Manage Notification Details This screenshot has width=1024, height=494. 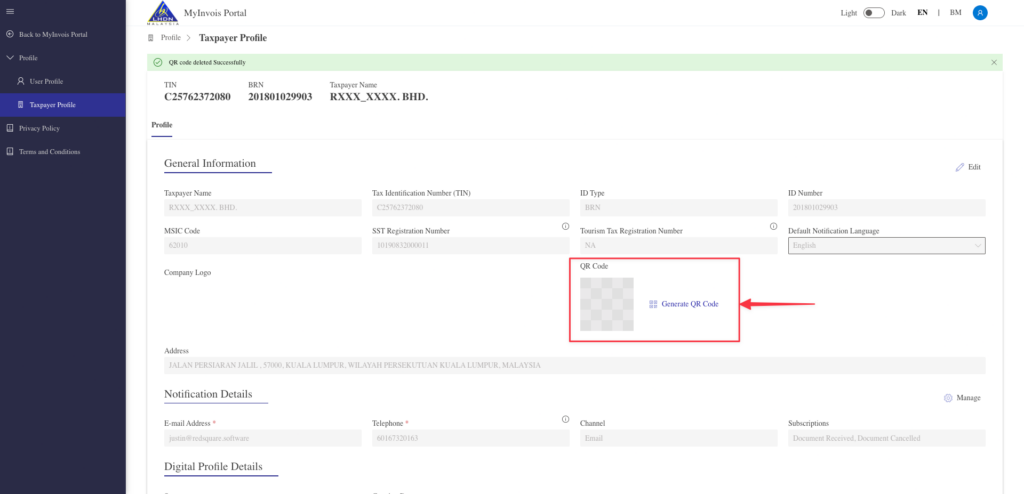coord(962,398)
